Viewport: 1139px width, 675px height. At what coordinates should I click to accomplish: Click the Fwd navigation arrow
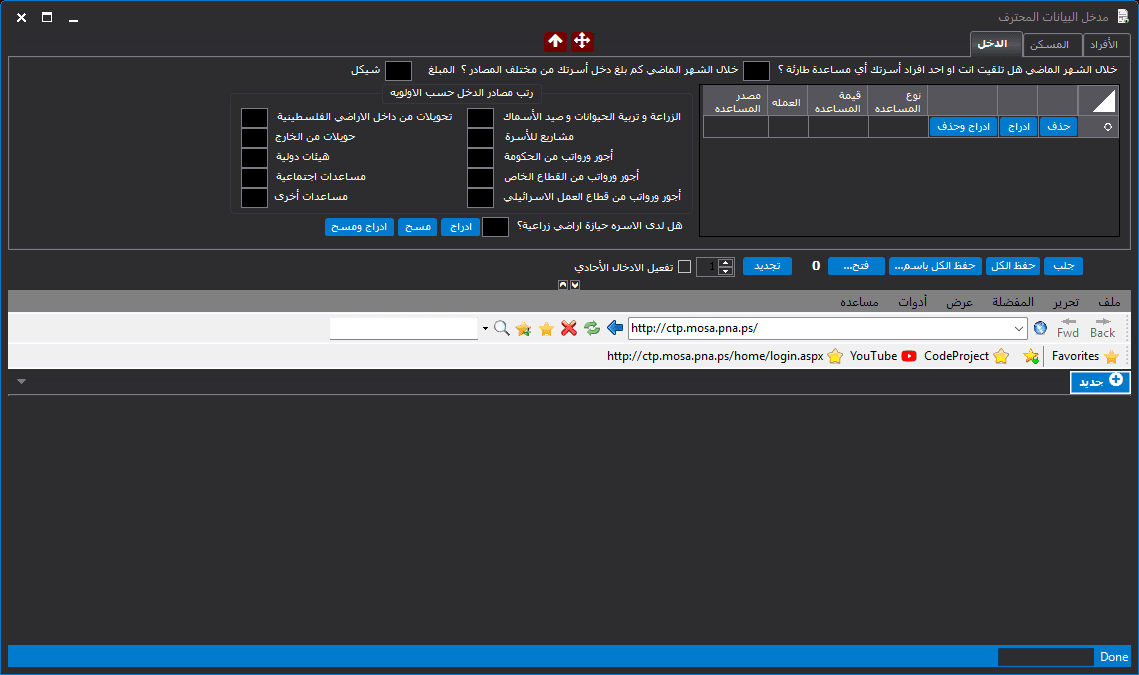click(x=1068, y=328)
